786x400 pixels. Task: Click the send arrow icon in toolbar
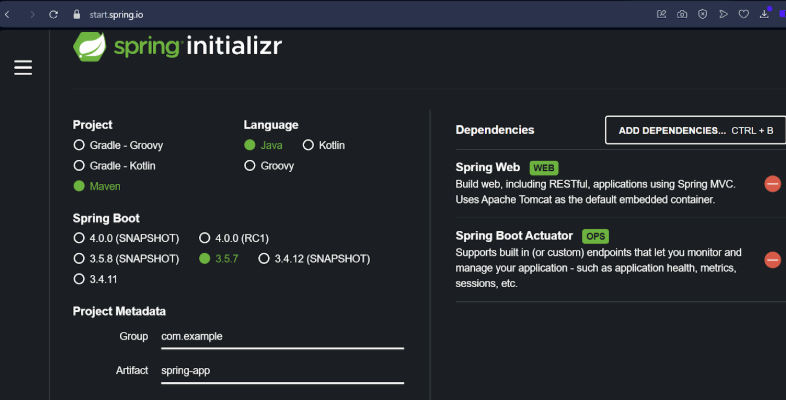point(723,14)
